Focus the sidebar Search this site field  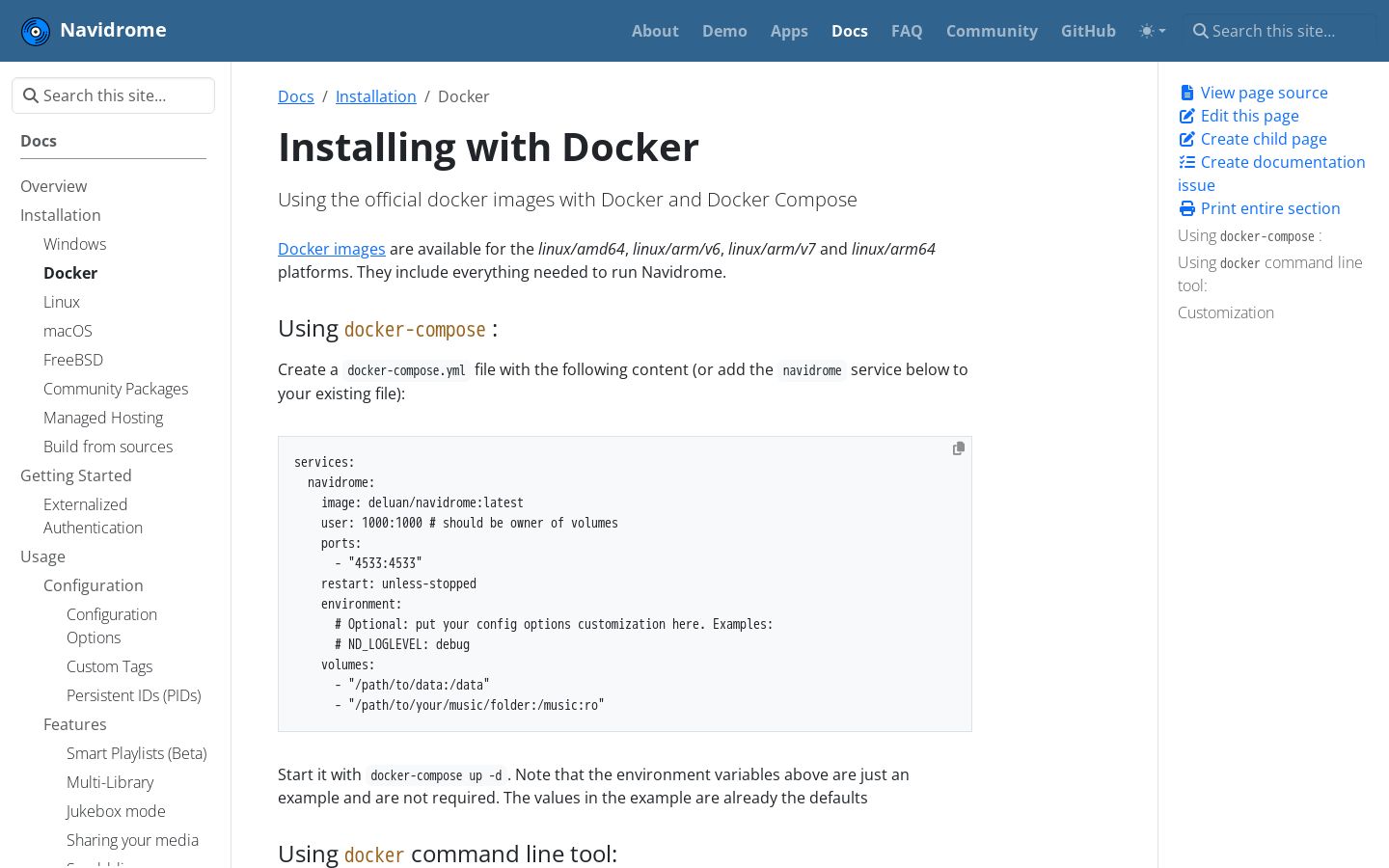pos(113,95)
